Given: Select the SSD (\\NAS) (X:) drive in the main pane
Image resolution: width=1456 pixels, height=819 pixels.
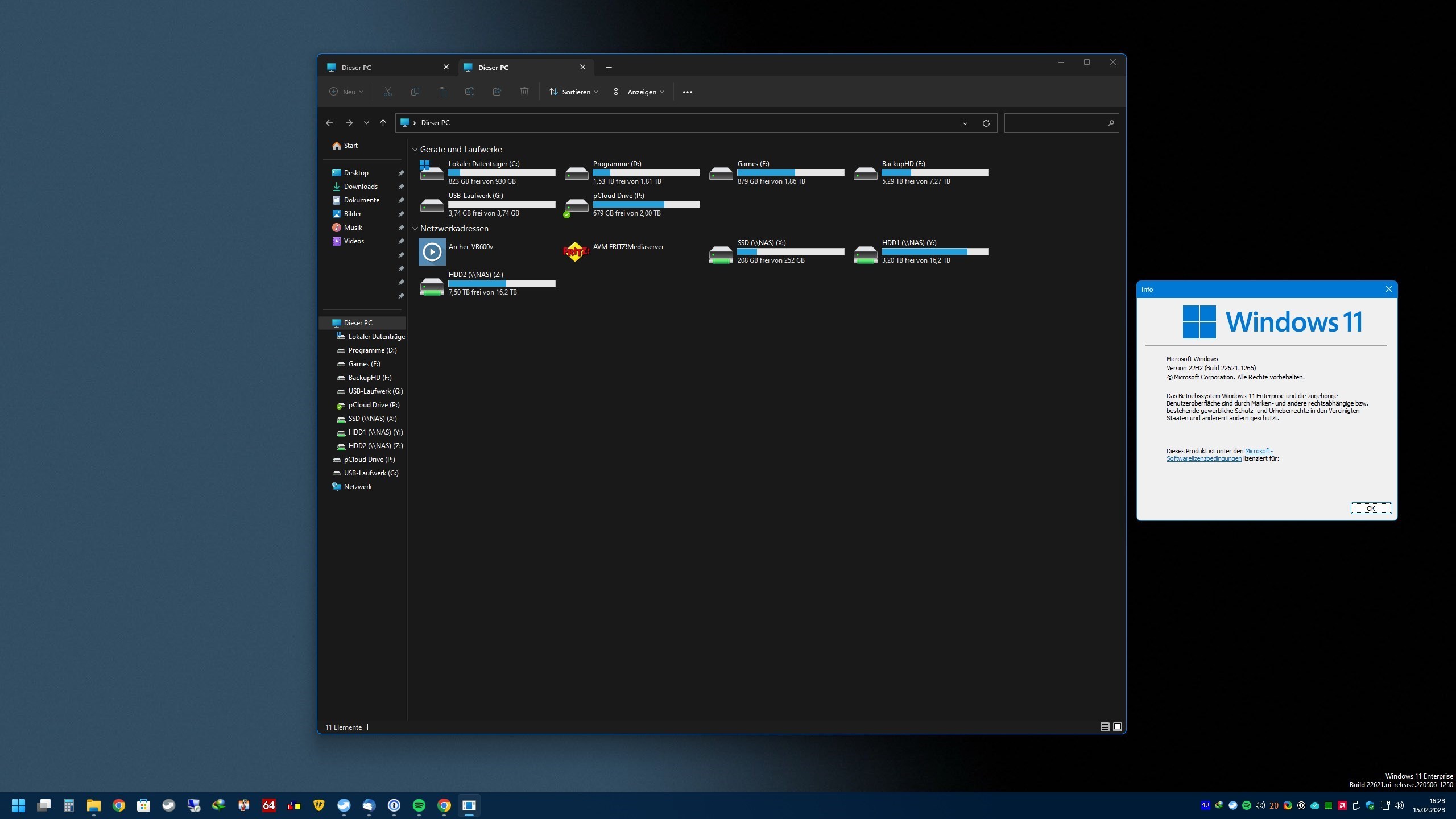Looking at the screenshot, I should (776, 251).
